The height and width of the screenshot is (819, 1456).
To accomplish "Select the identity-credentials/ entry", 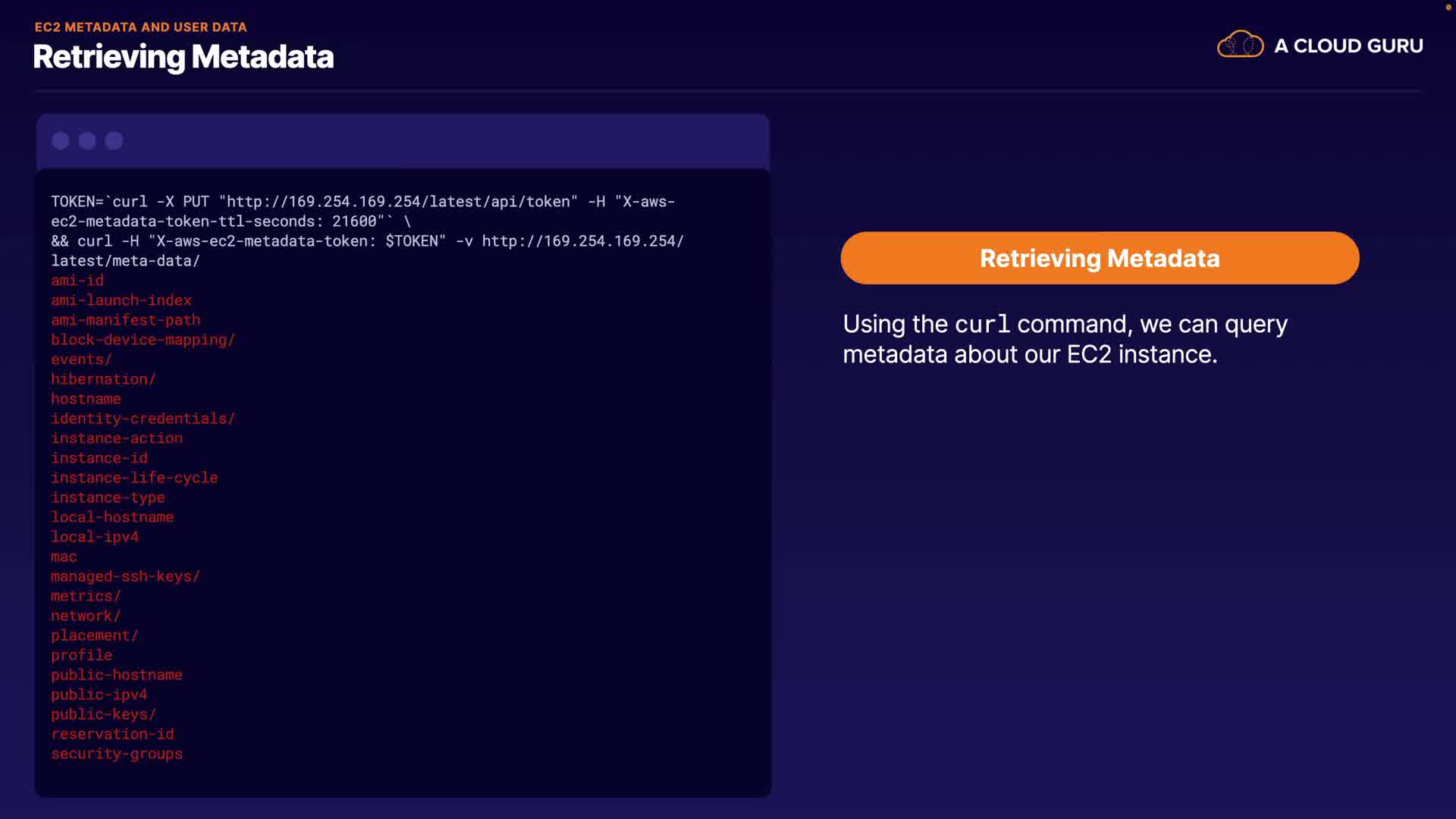I will click(x=143, y=419).
